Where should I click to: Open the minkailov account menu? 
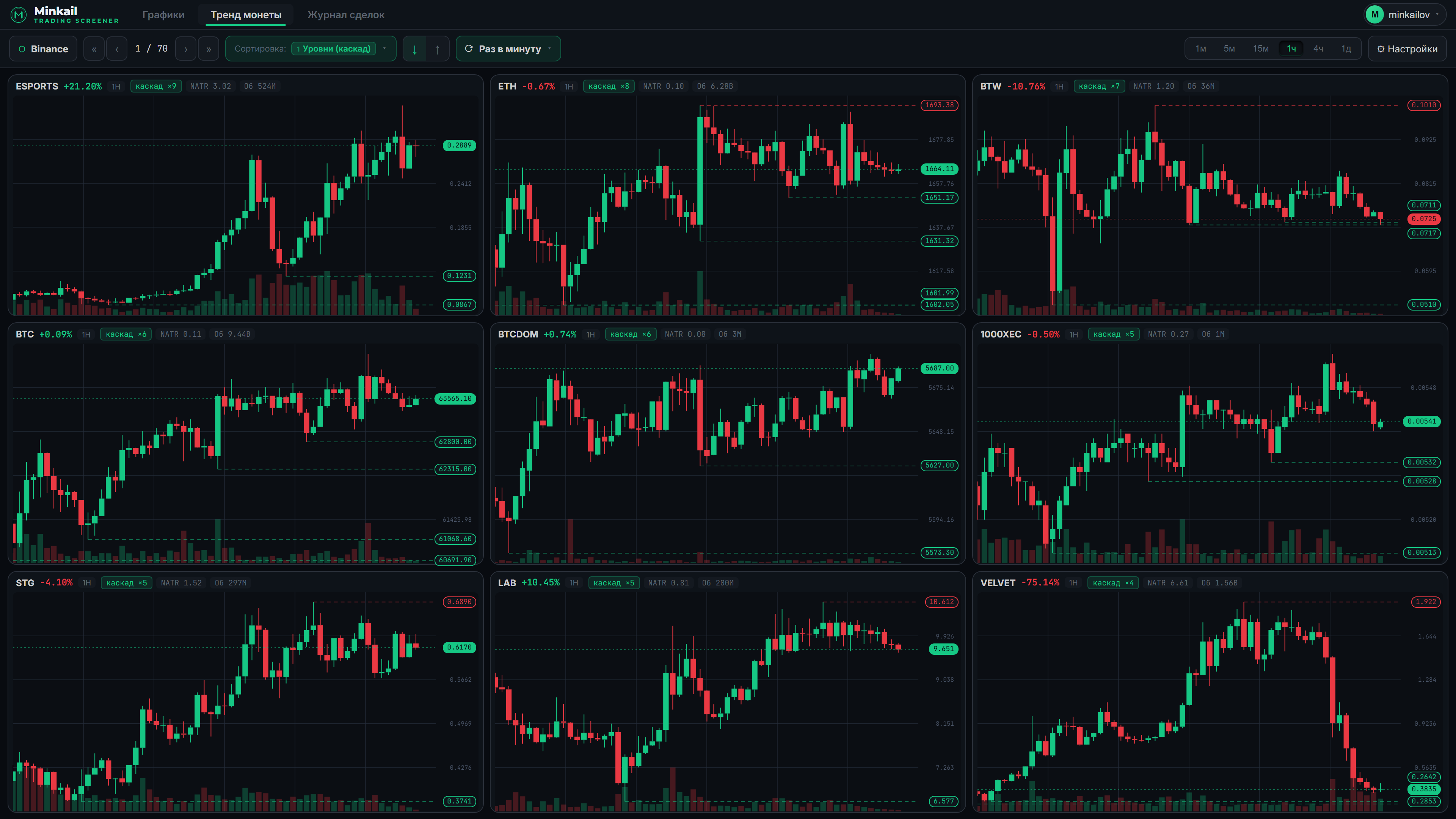point(1405,15)
